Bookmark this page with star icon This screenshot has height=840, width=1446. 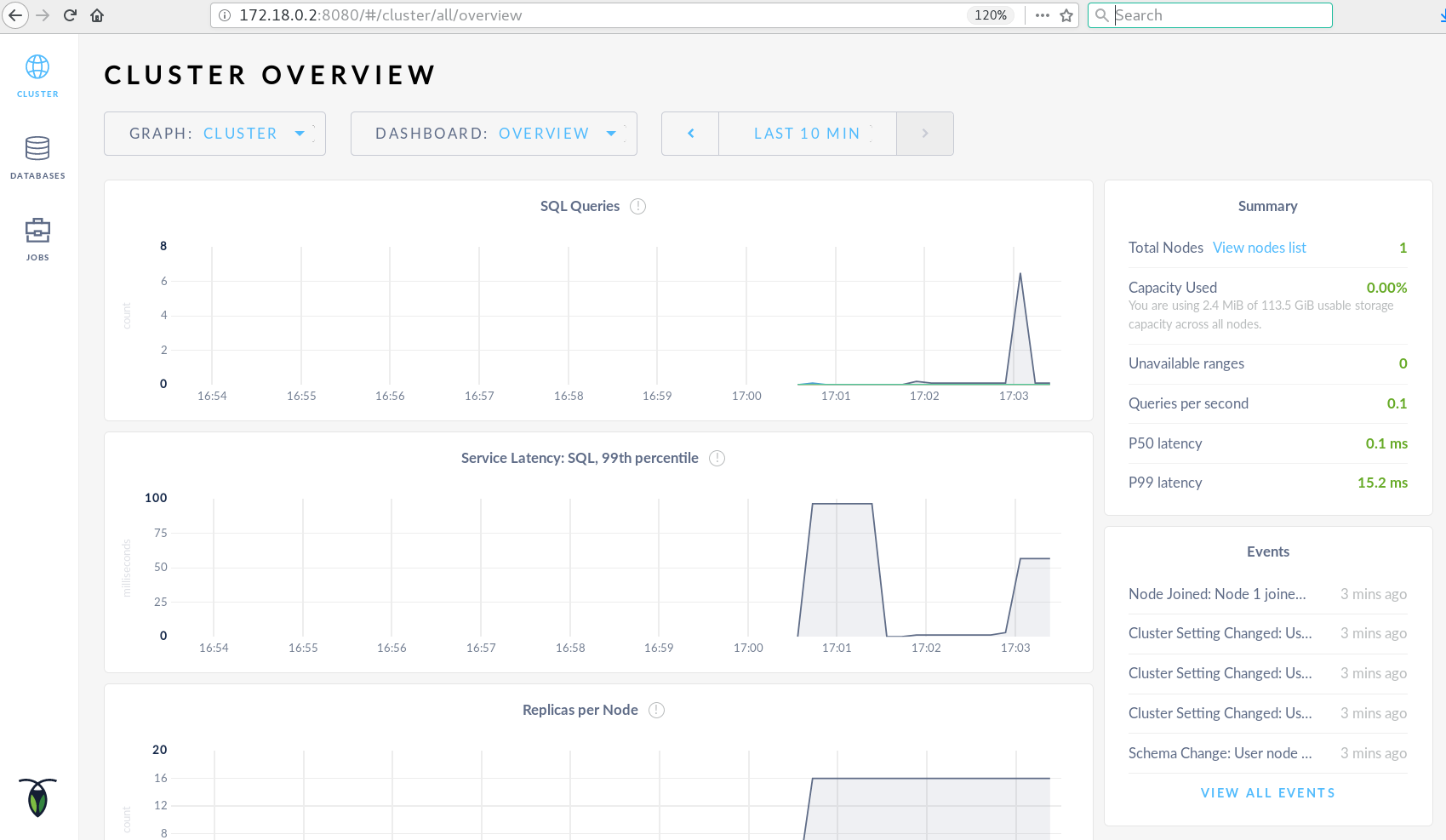[1066, 15]
